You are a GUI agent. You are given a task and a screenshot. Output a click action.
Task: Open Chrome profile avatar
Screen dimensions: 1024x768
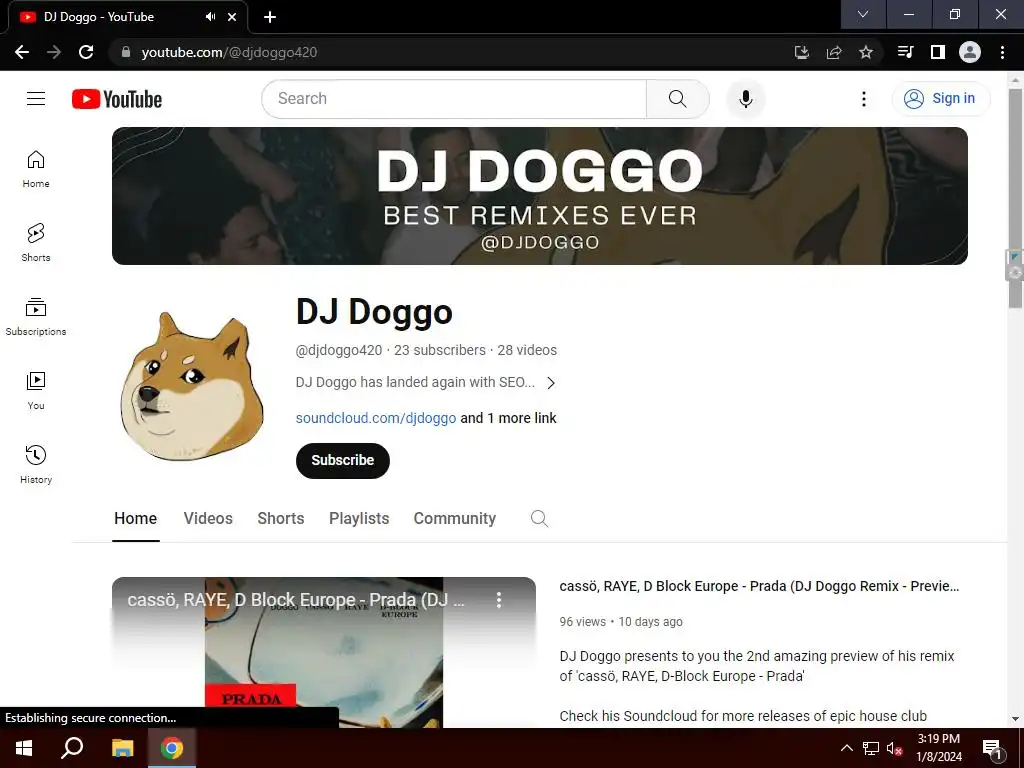[x=969, y=52]
